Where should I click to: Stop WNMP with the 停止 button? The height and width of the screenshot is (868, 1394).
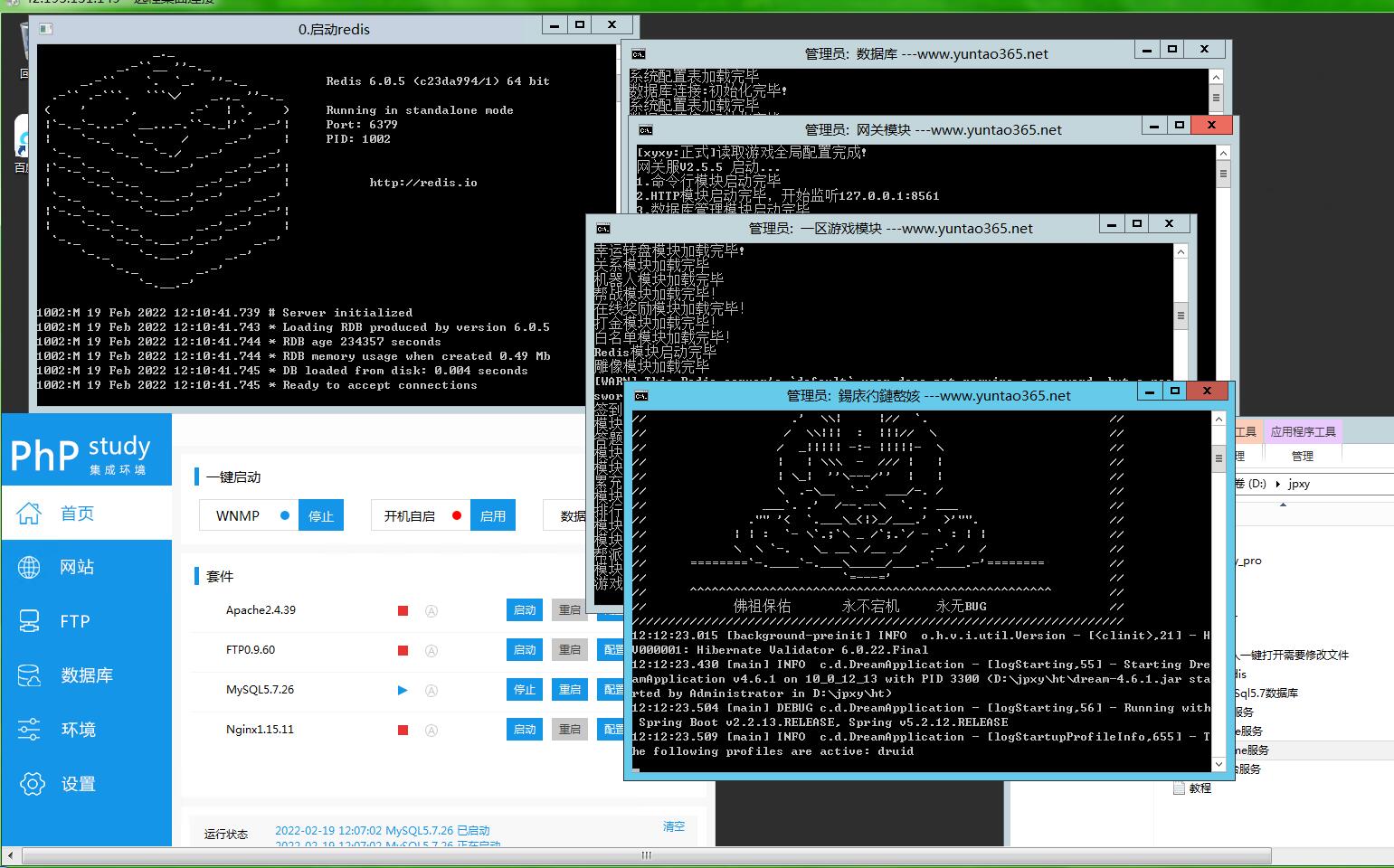point(321,515)
